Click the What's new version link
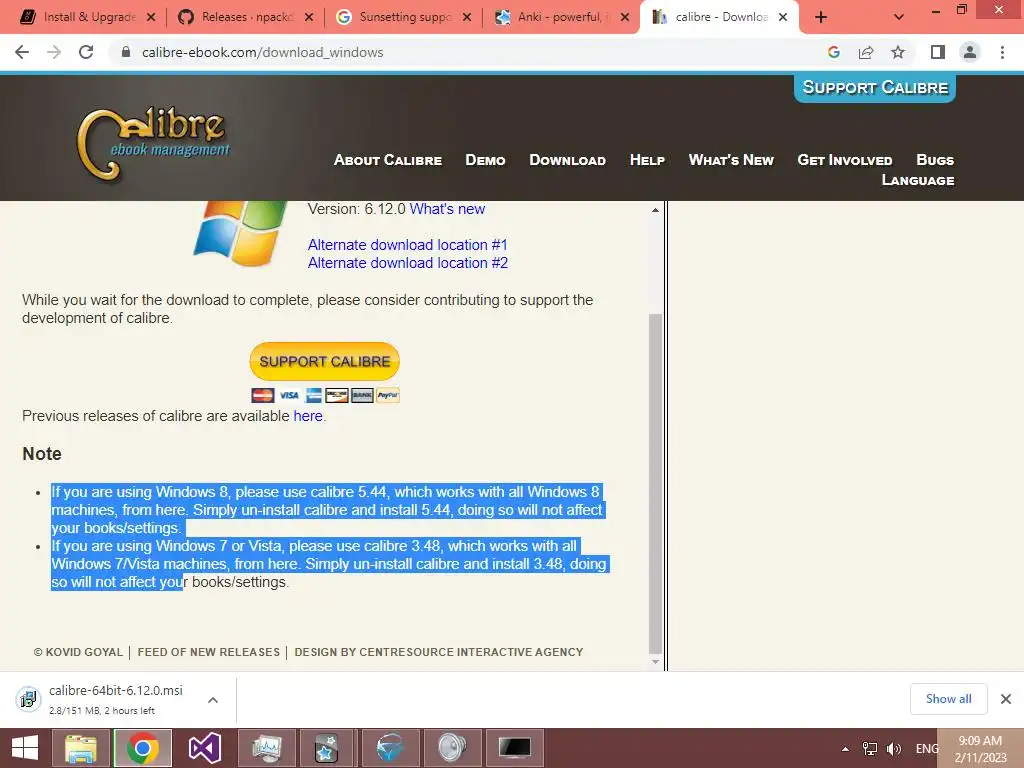The height and width of the screenshot is (768, 1024). pos(447,209)
